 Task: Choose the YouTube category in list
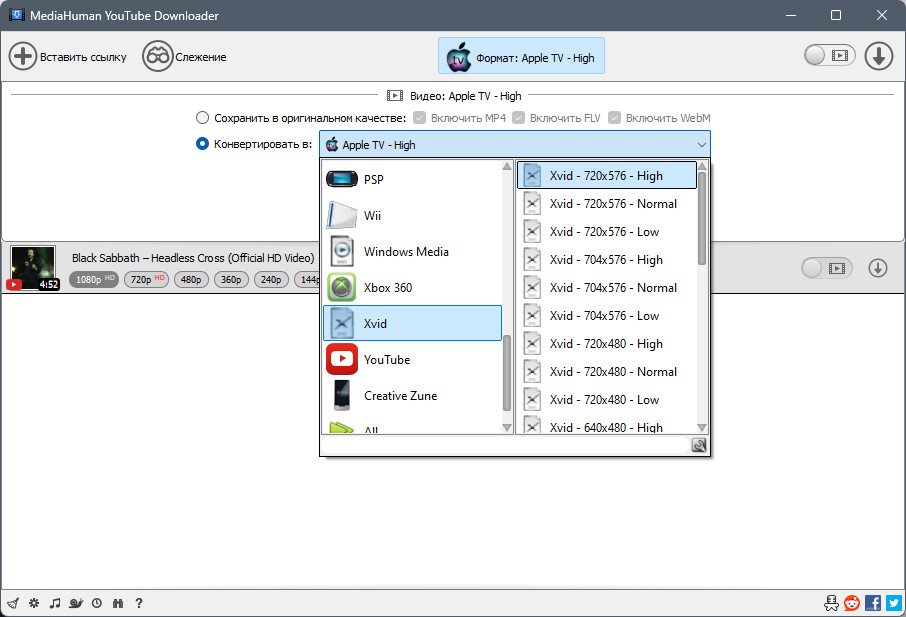click(x=412, y=359)
